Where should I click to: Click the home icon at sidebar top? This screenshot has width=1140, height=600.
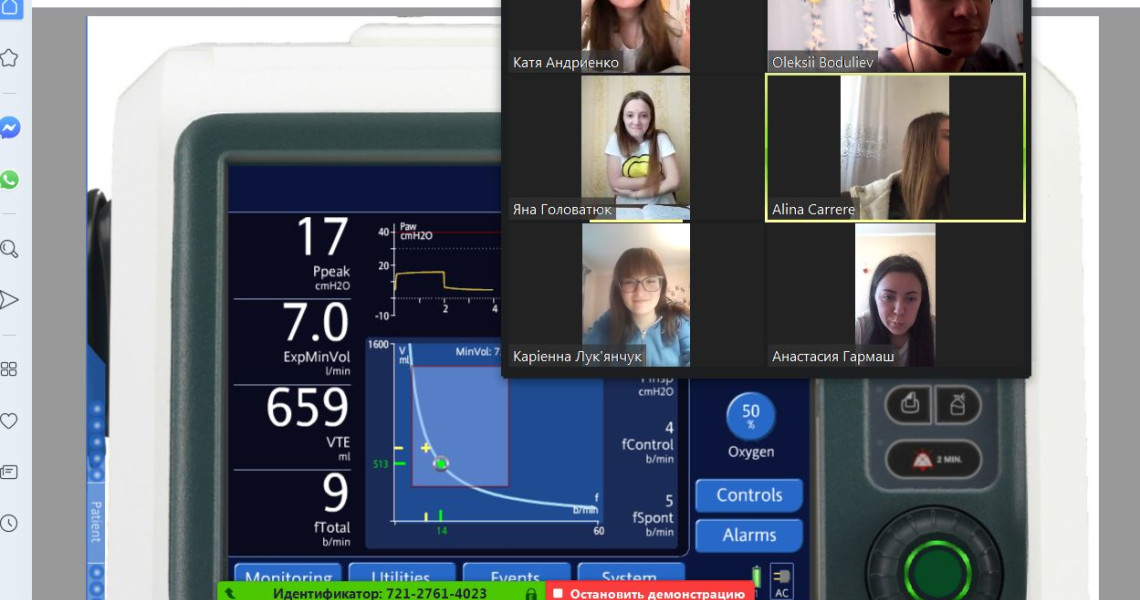[11, 9]
